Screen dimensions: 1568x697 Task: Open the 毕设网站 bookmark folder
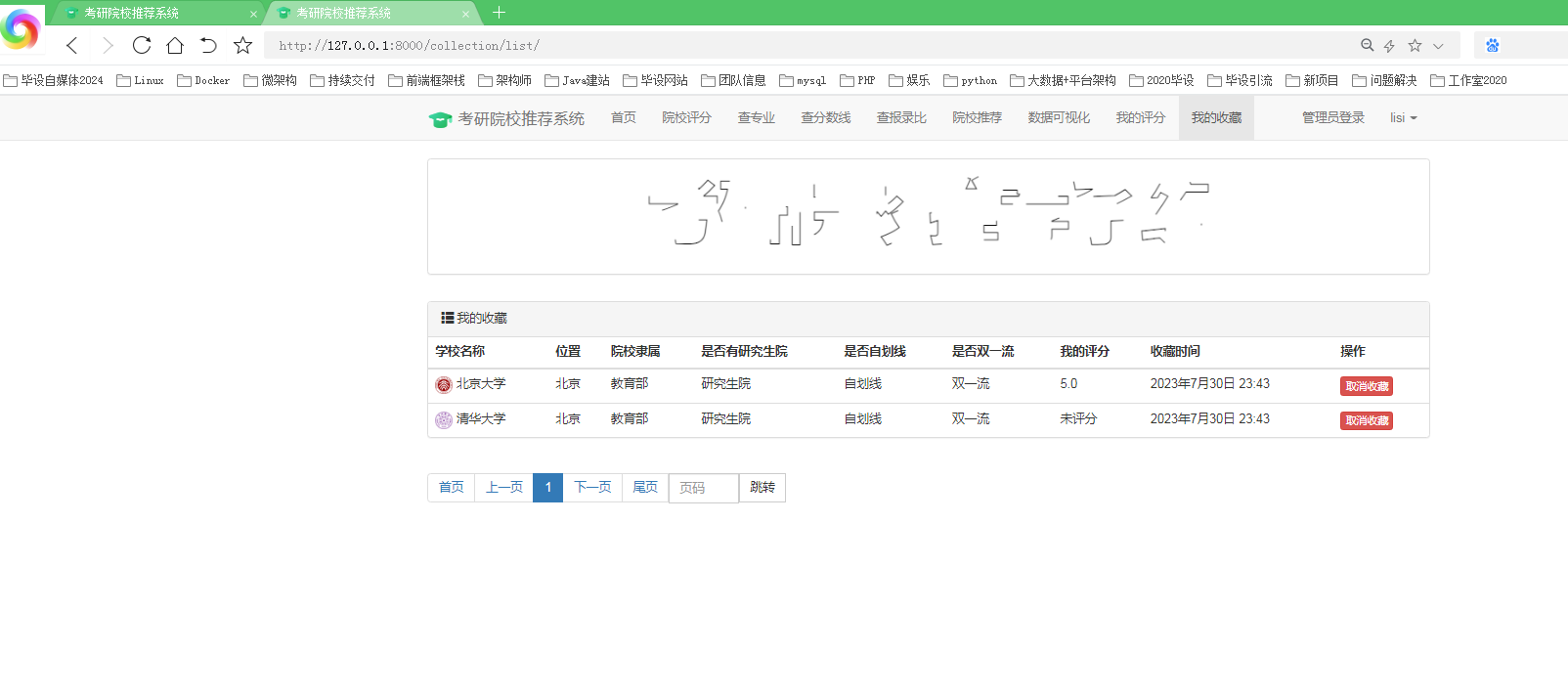[x=655, y=80]
